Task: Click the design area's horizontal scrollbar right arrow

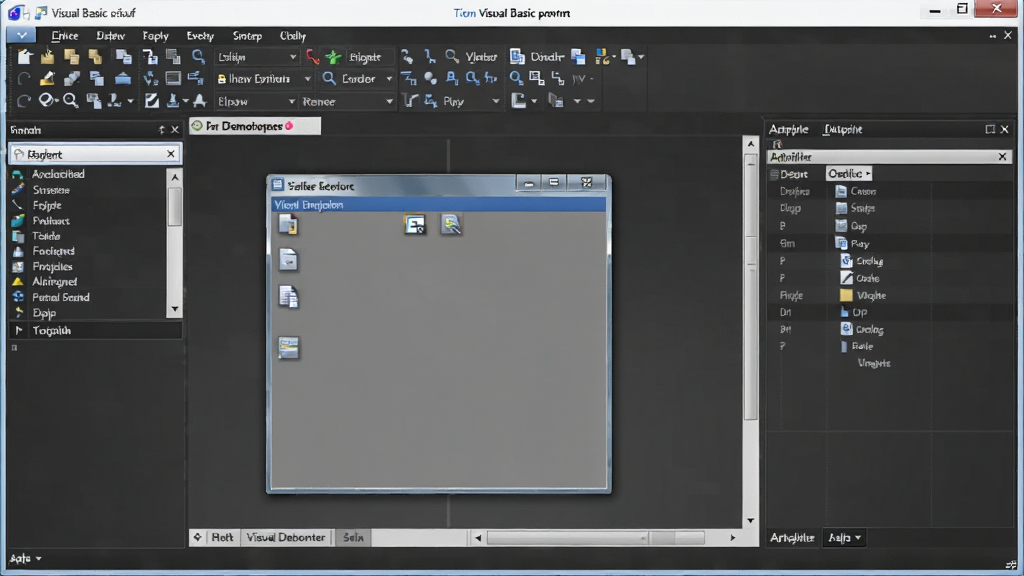Action: coord(733,537)
